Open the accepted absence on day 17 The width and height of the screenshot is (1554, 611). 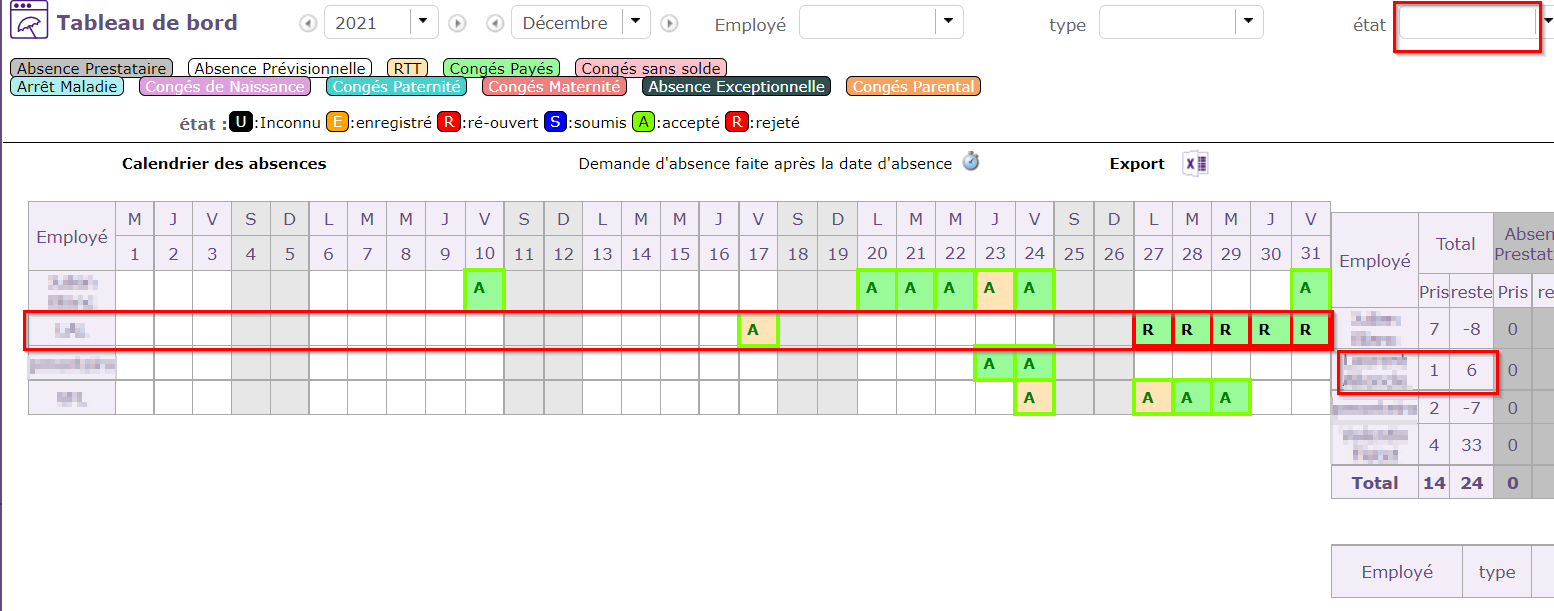pyautogui.click(x=758, y=329)
